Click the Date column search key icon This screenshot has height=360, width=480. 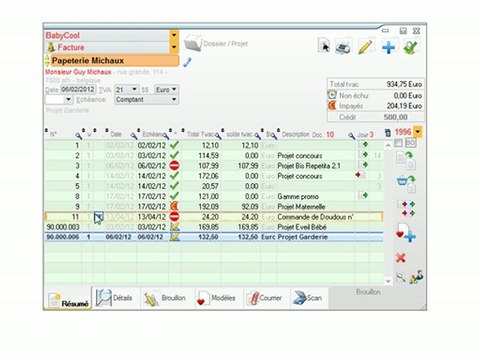pyautogui.click(x=134, y=136)
